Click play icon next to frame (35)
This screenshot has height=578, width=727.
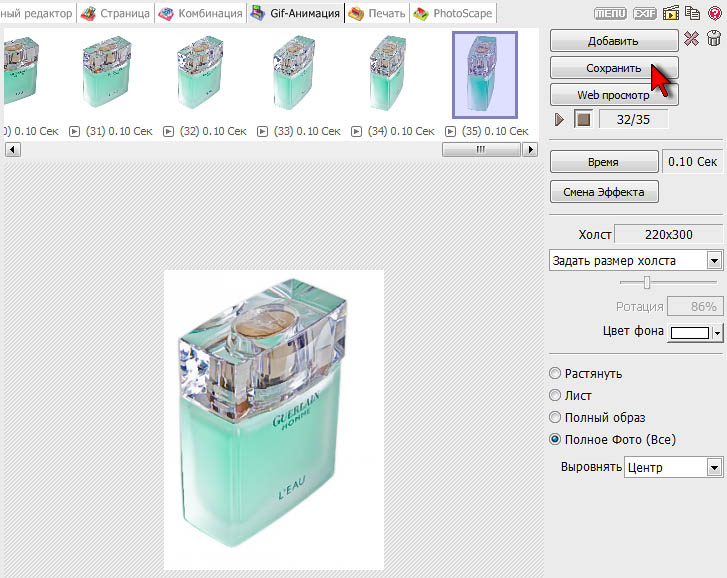click(x=450, y=132)
